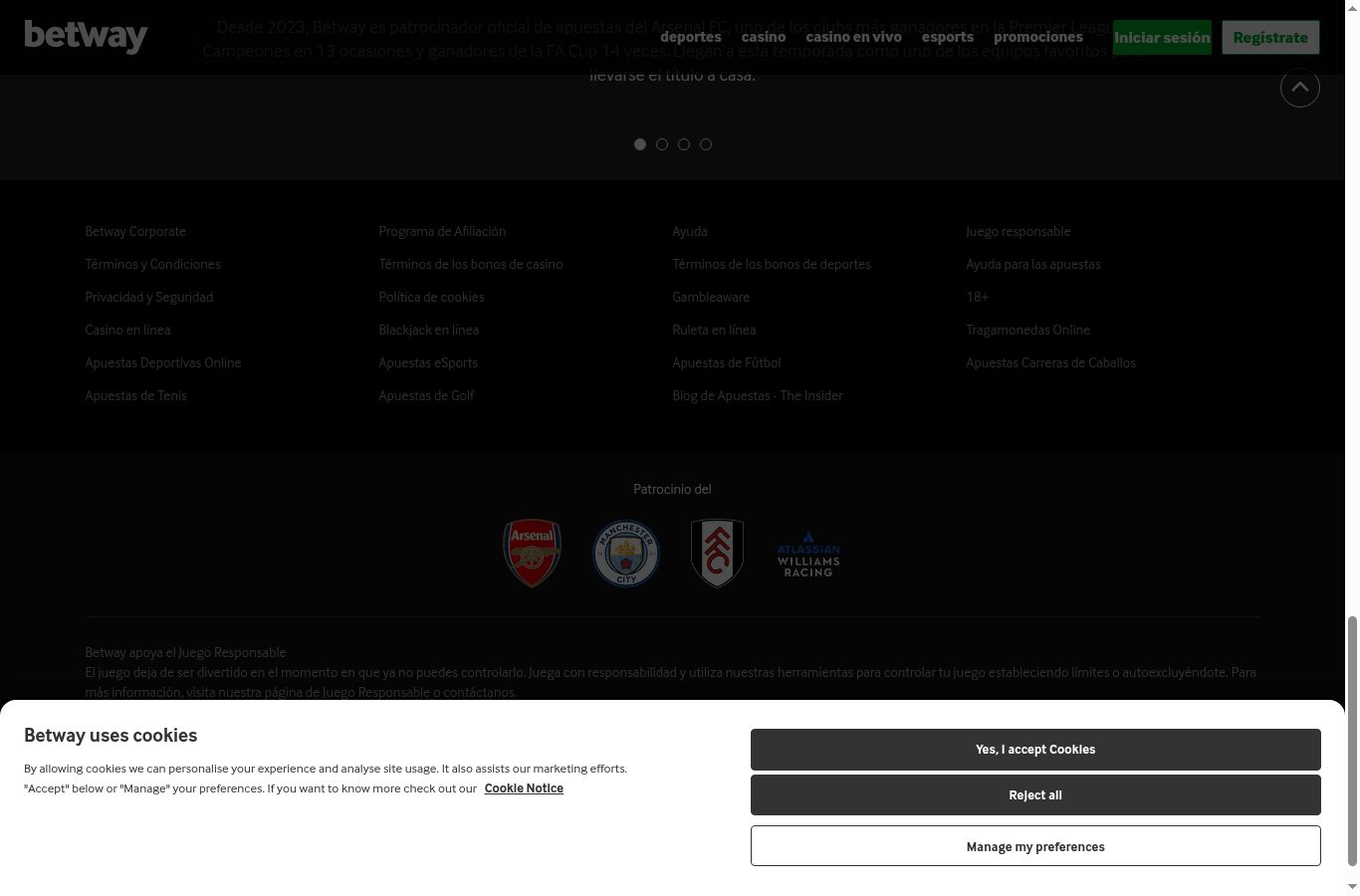Open Blog de Apuestas - The Insider
The width and height of the screenshot is (1360, 896).
coord(758,395)
